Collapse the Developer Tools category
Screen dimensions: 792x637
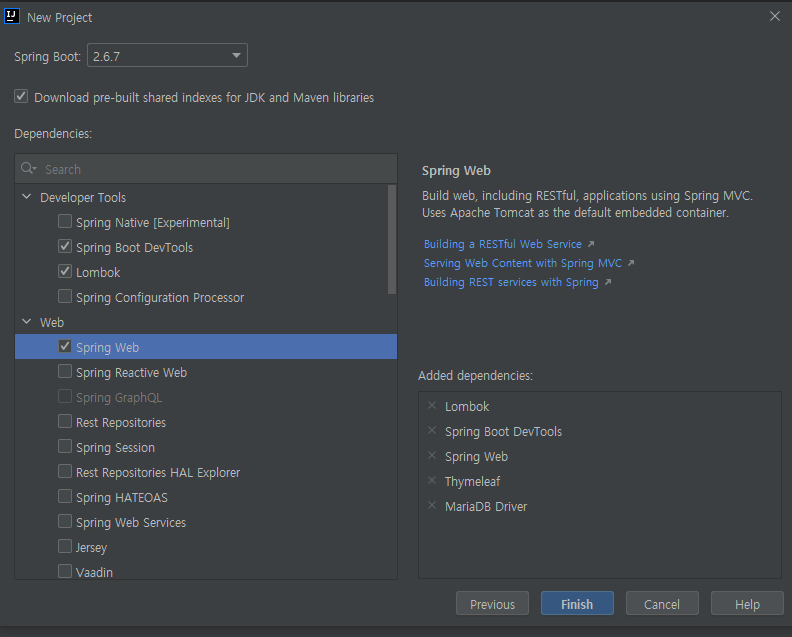(27, 197)
